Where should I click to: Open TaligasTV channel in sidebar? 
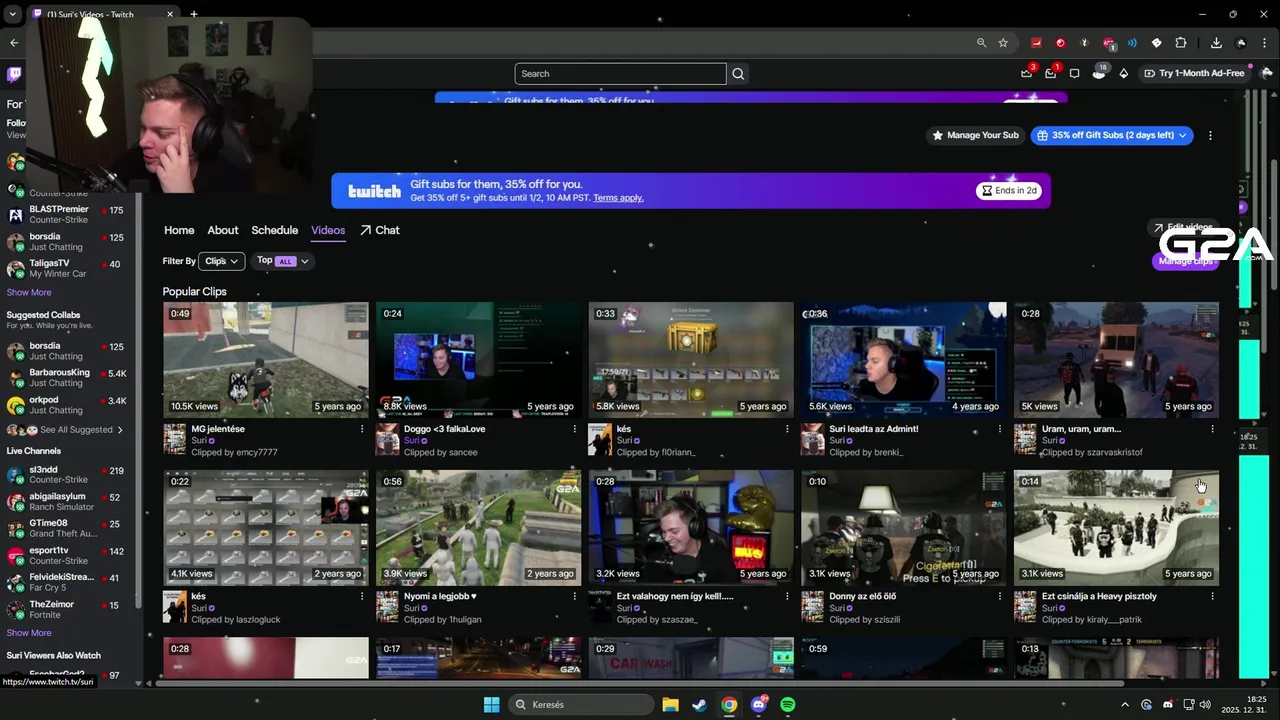(66, 268)
